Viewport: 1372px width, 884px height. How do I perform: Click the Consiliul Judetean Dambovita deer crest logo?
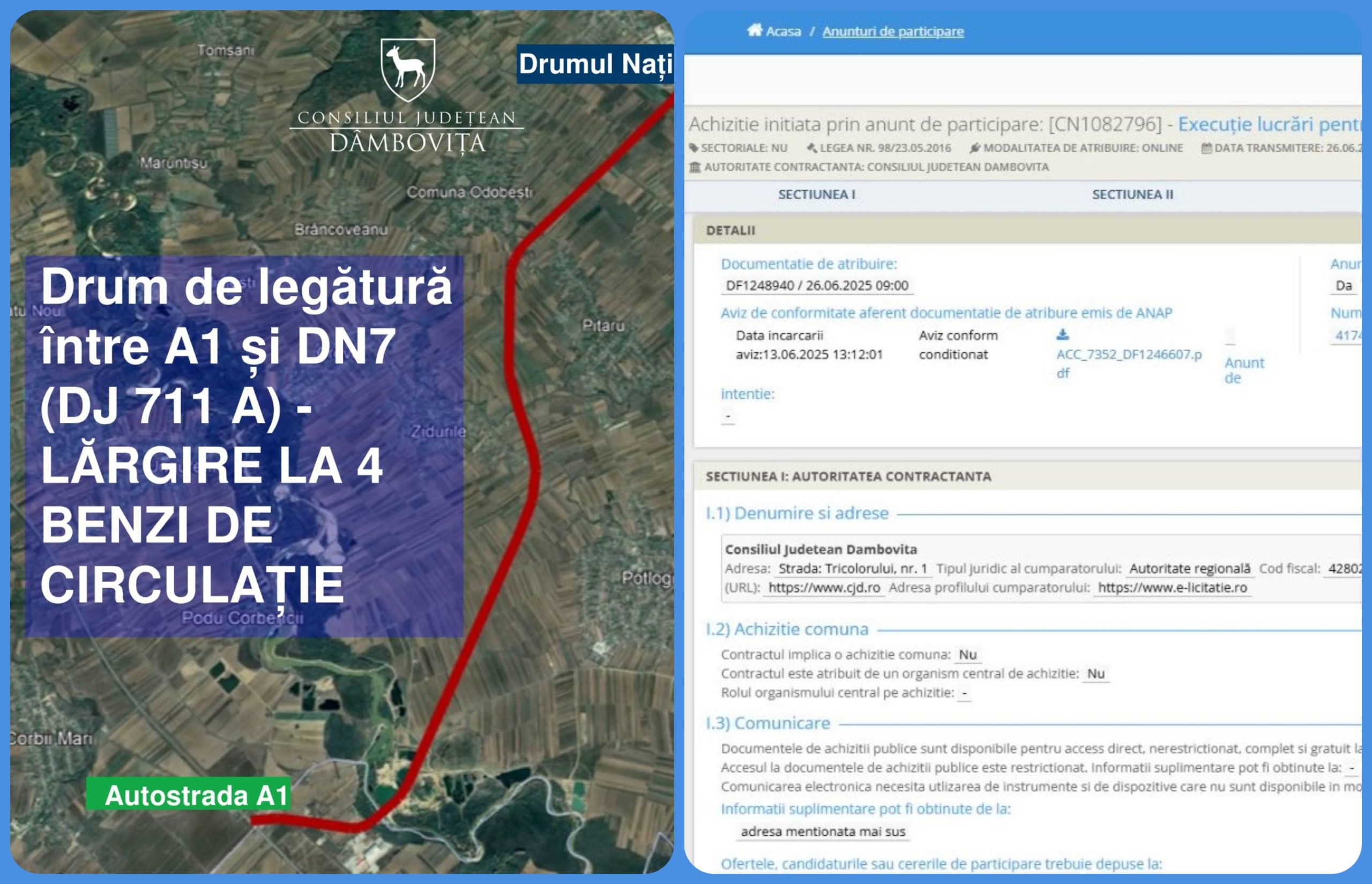click(407, 70)
